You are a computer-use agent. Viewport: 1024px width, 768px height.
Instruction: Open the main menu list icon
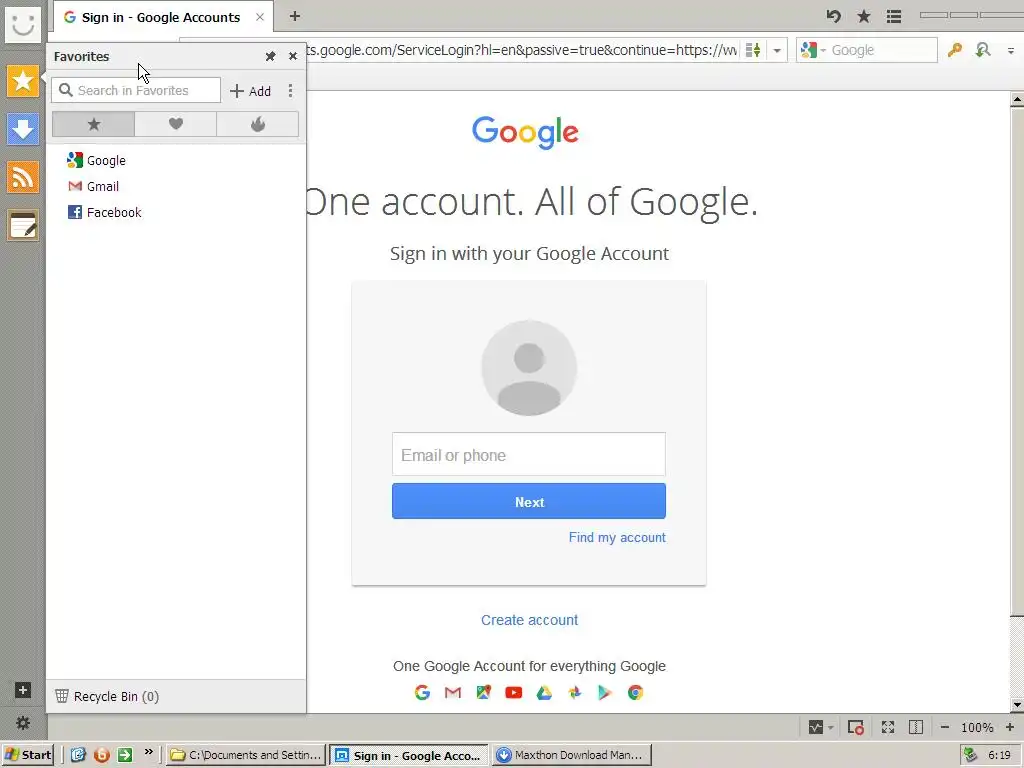click(x=894, y=16)
